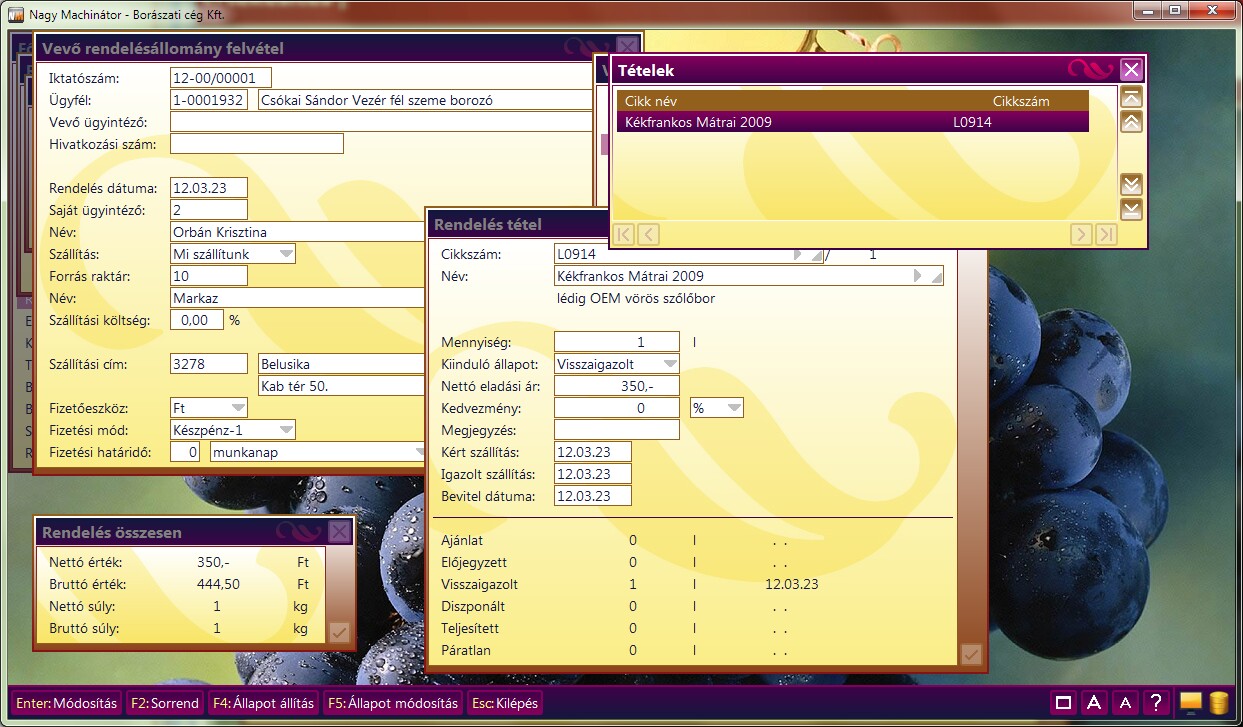
Task: Open help with the question mark icon
Action: pos(1155,703)
